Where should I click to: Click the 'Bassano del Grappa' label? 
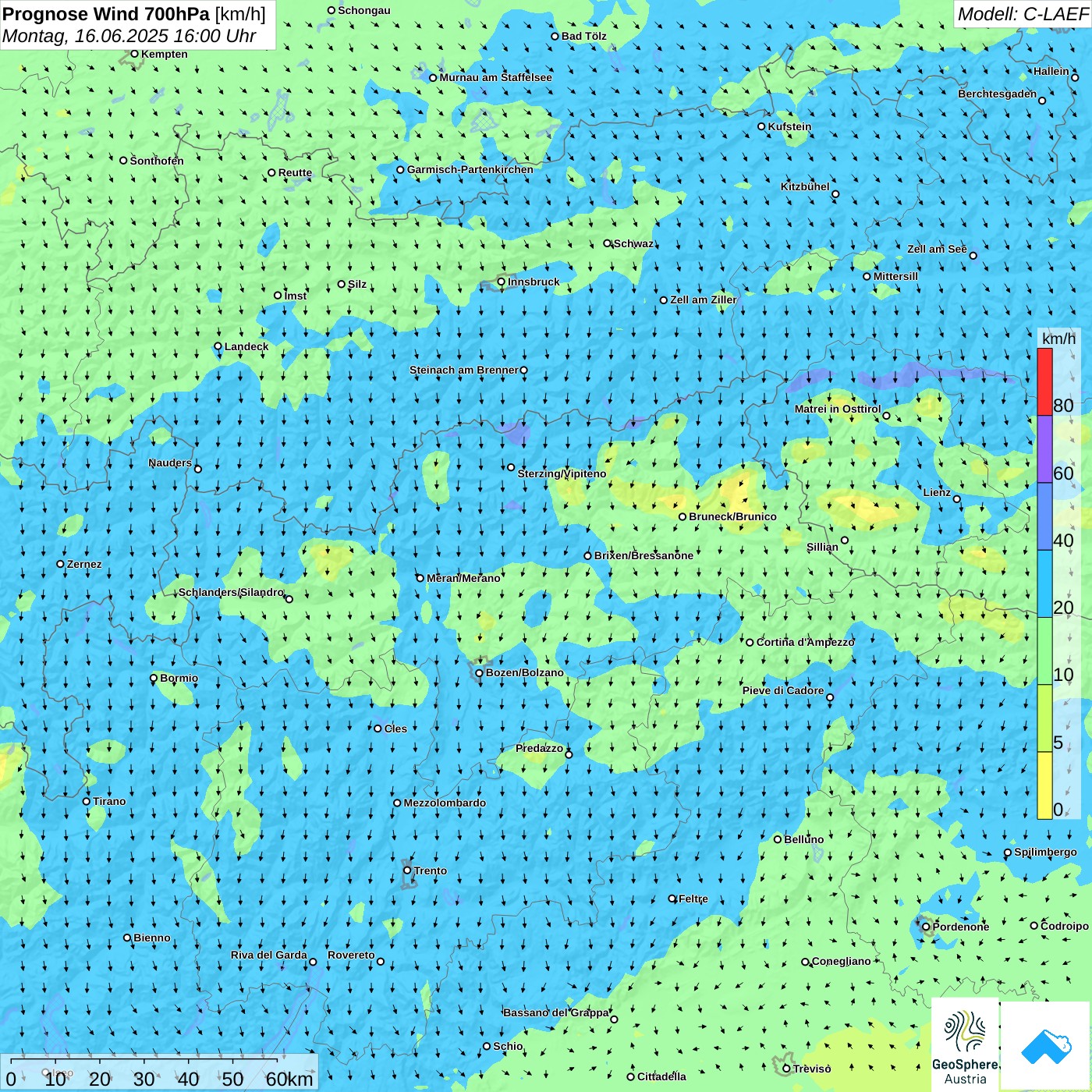(x=556, y=1012)
